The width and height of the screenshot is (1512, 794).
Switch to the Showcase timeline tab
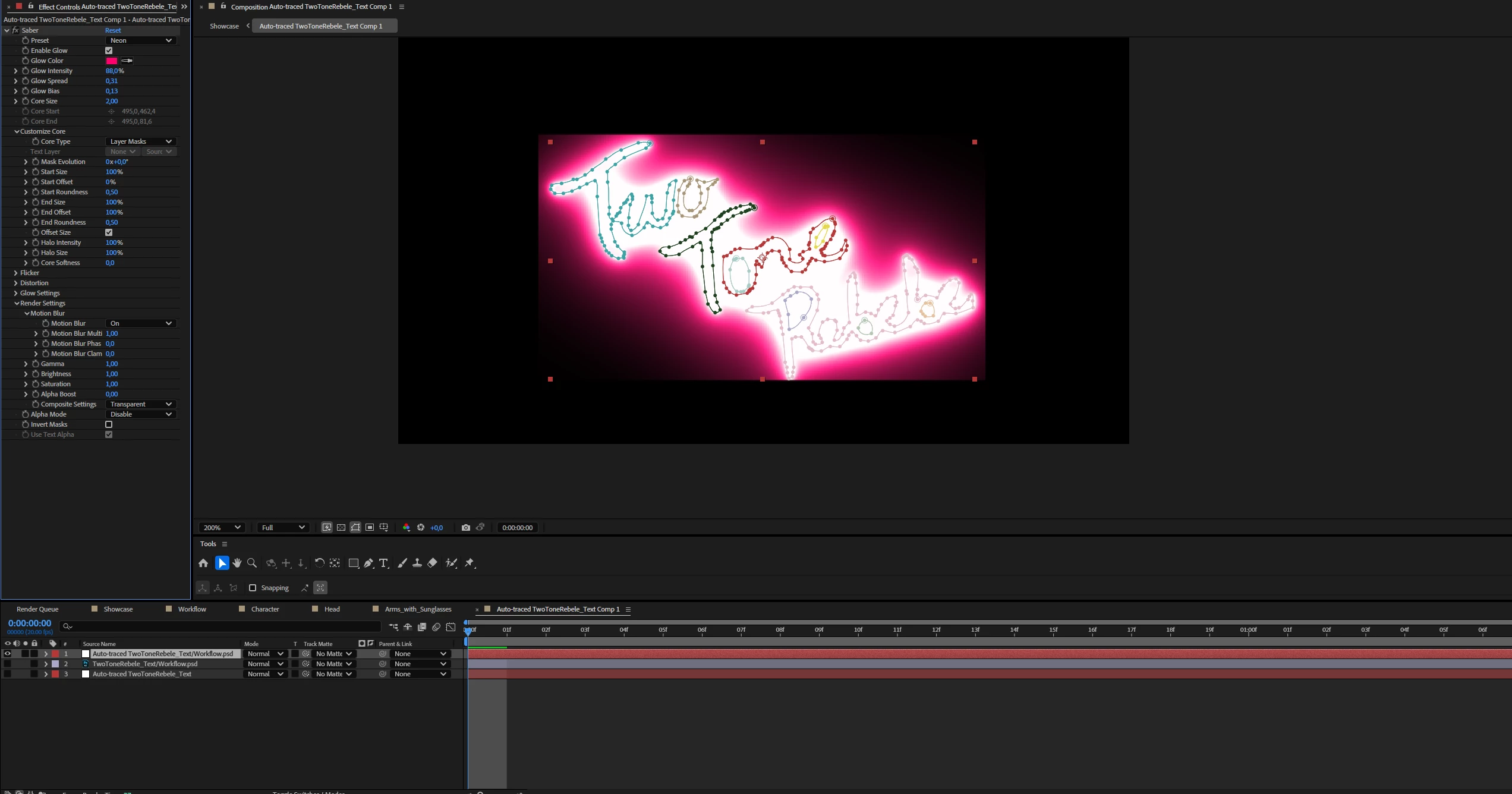(118, 609)
